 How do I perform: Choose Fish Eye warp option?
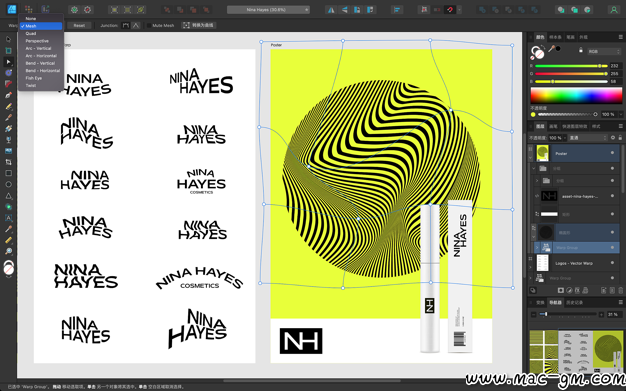pos(34,78)
